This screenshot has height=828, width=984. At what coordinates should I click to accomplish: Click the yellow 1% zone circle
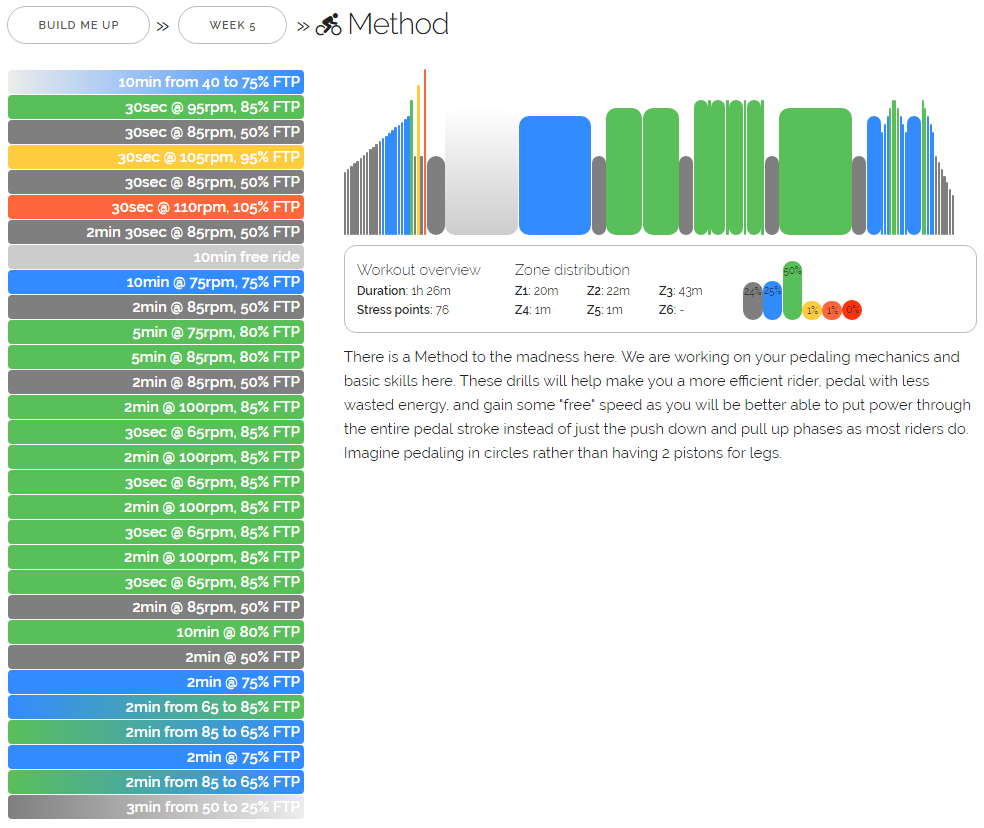[x=812, y=310]
